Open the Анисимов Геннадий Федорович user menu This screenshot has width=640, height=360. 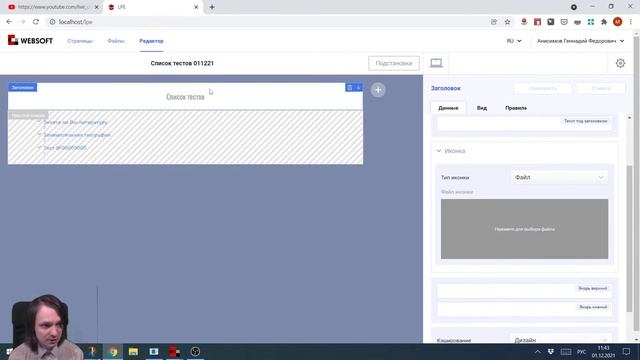(580, 41)
